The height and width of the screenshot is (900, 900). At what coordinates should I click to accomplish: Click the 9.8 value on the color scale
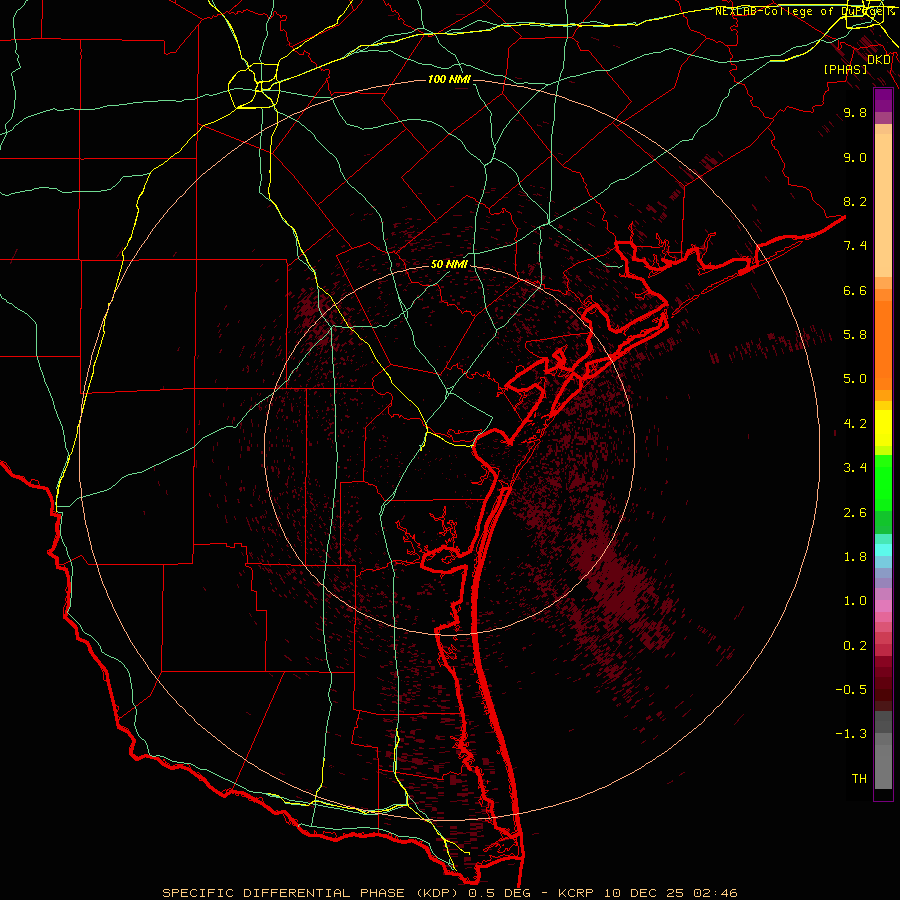[855, 112]
